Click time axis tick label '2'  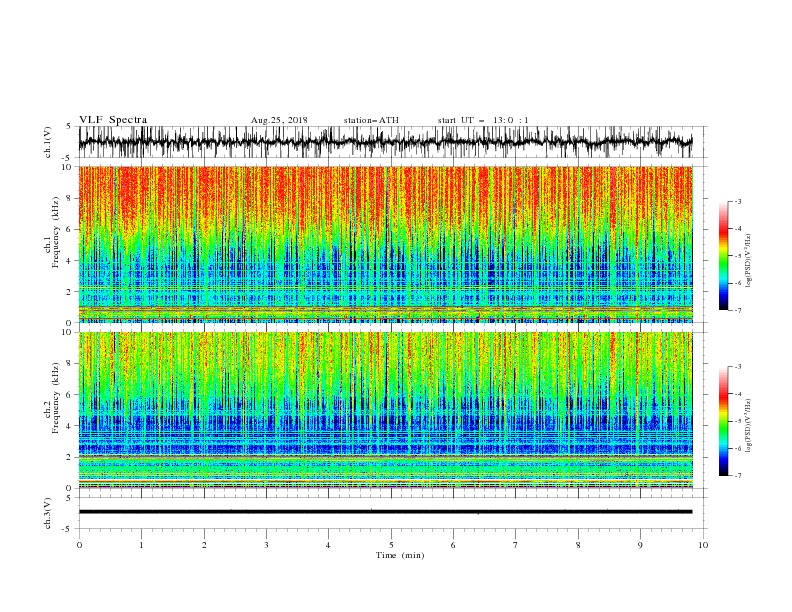tap(204, 545)
